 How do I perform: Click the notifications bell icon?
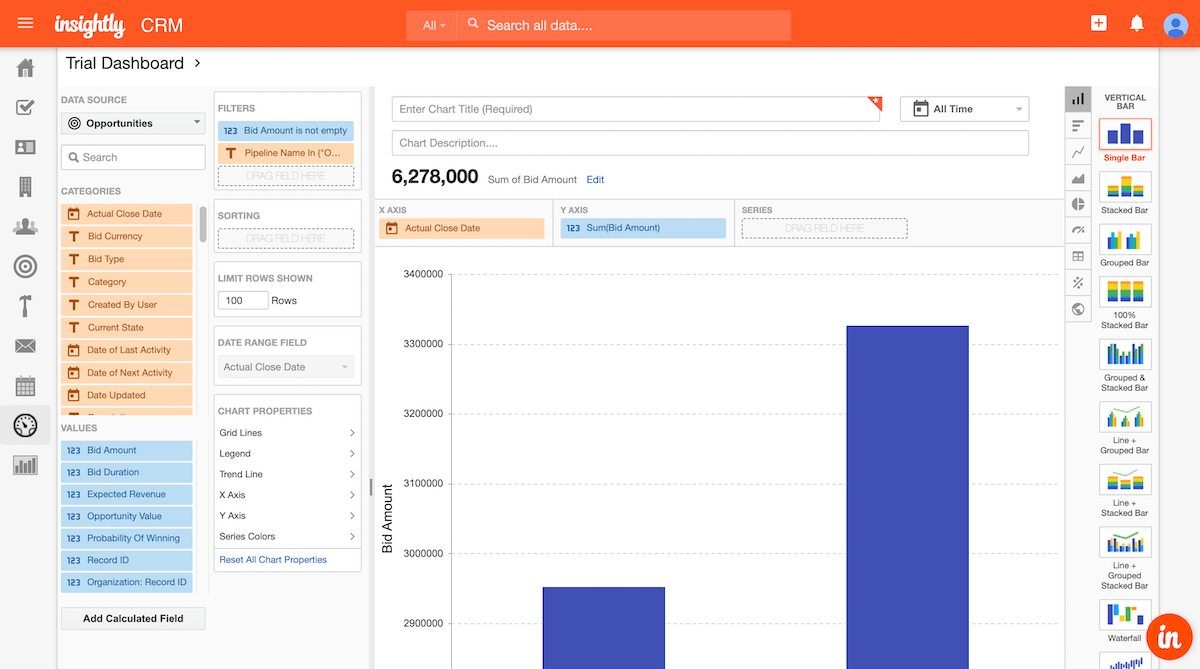(x=1136, y=24)
